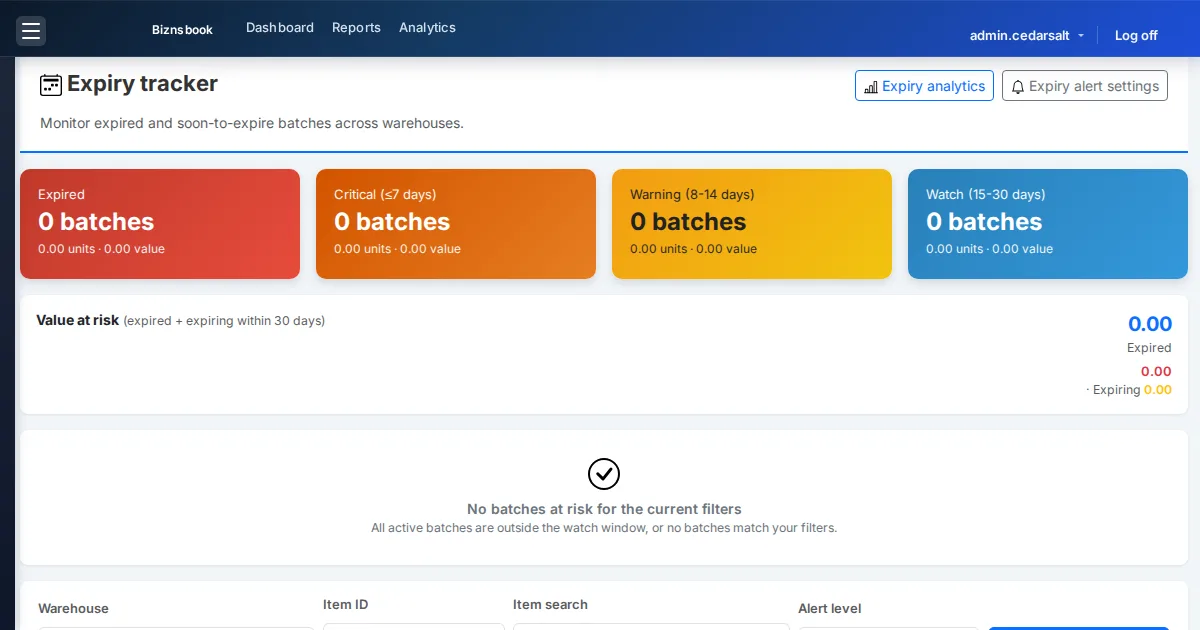This screenshot has width=1200, height=630.
Task: Click the calendar icon beside Expiry tracker
Action: coord(51,85)
